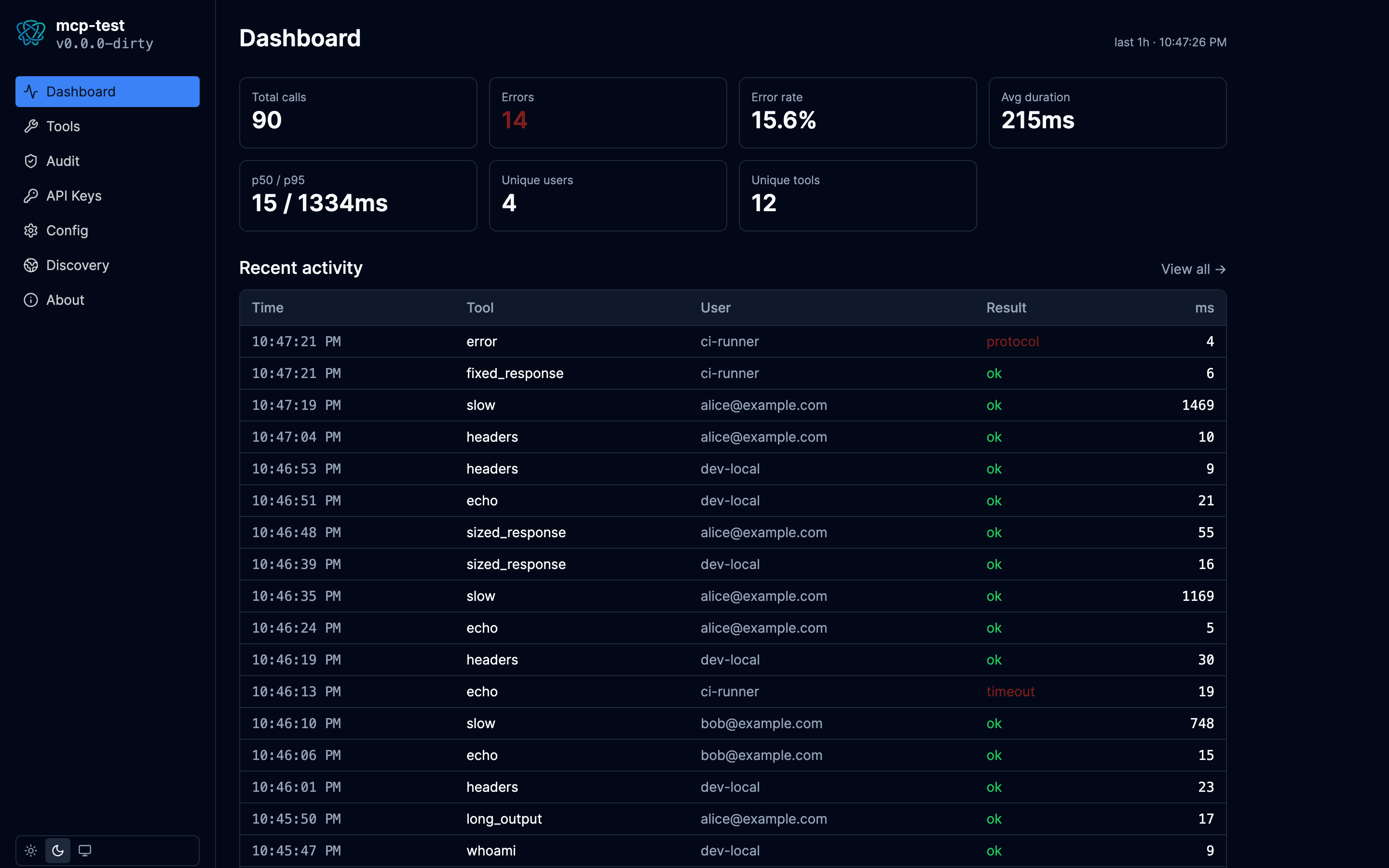Select system theme via the monitor icon
The width and height of the screenshot is (1389, 868).
tap(85, 850)
